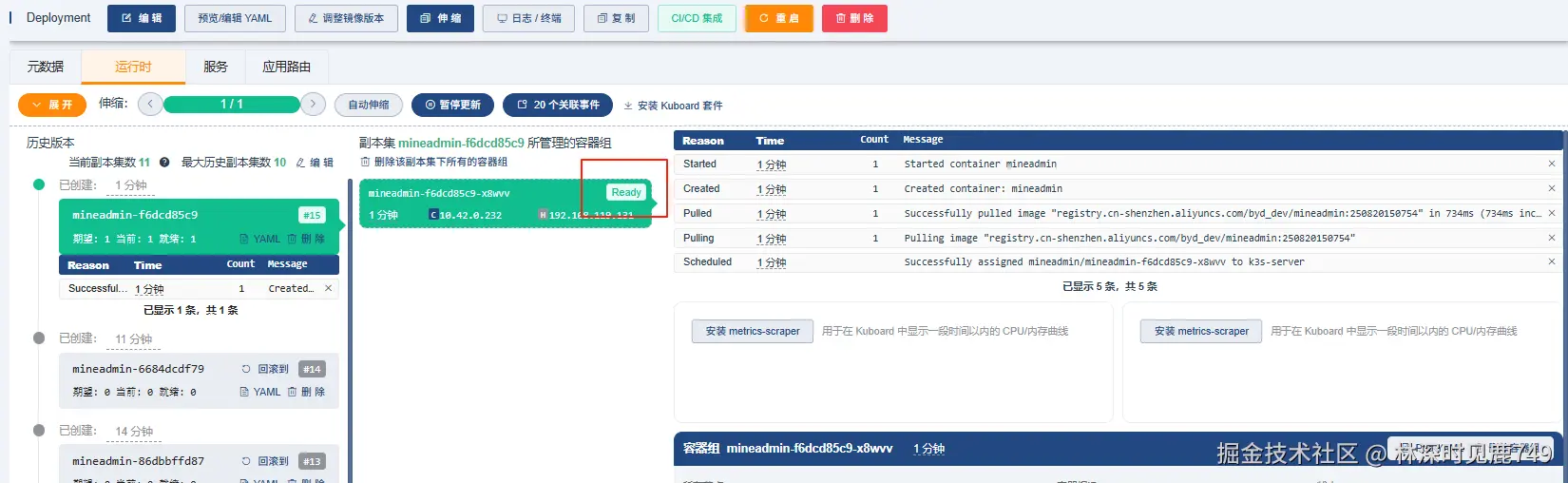The width and height of the screenshot is (1568, 483).
Task: Select replica set mineadmin-f6dcd85c9
Action: [199, 225]
